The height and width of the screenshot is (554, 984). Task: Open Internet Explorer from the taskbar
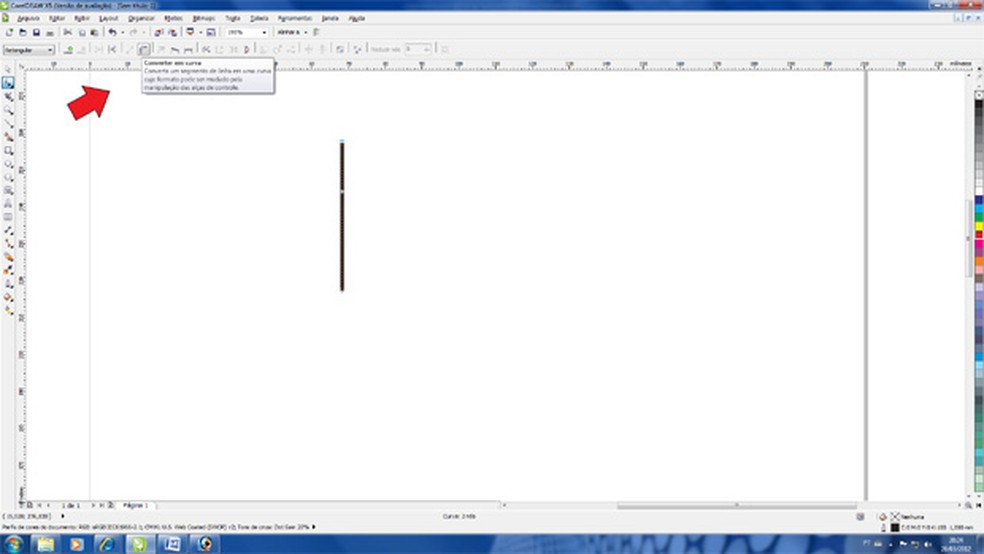point(107,544)
